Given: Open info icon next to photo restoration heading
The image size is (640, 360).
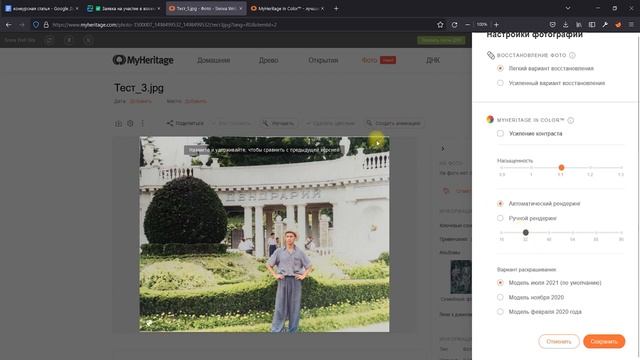Looking at the screenshot, I should tap(572, 55).
